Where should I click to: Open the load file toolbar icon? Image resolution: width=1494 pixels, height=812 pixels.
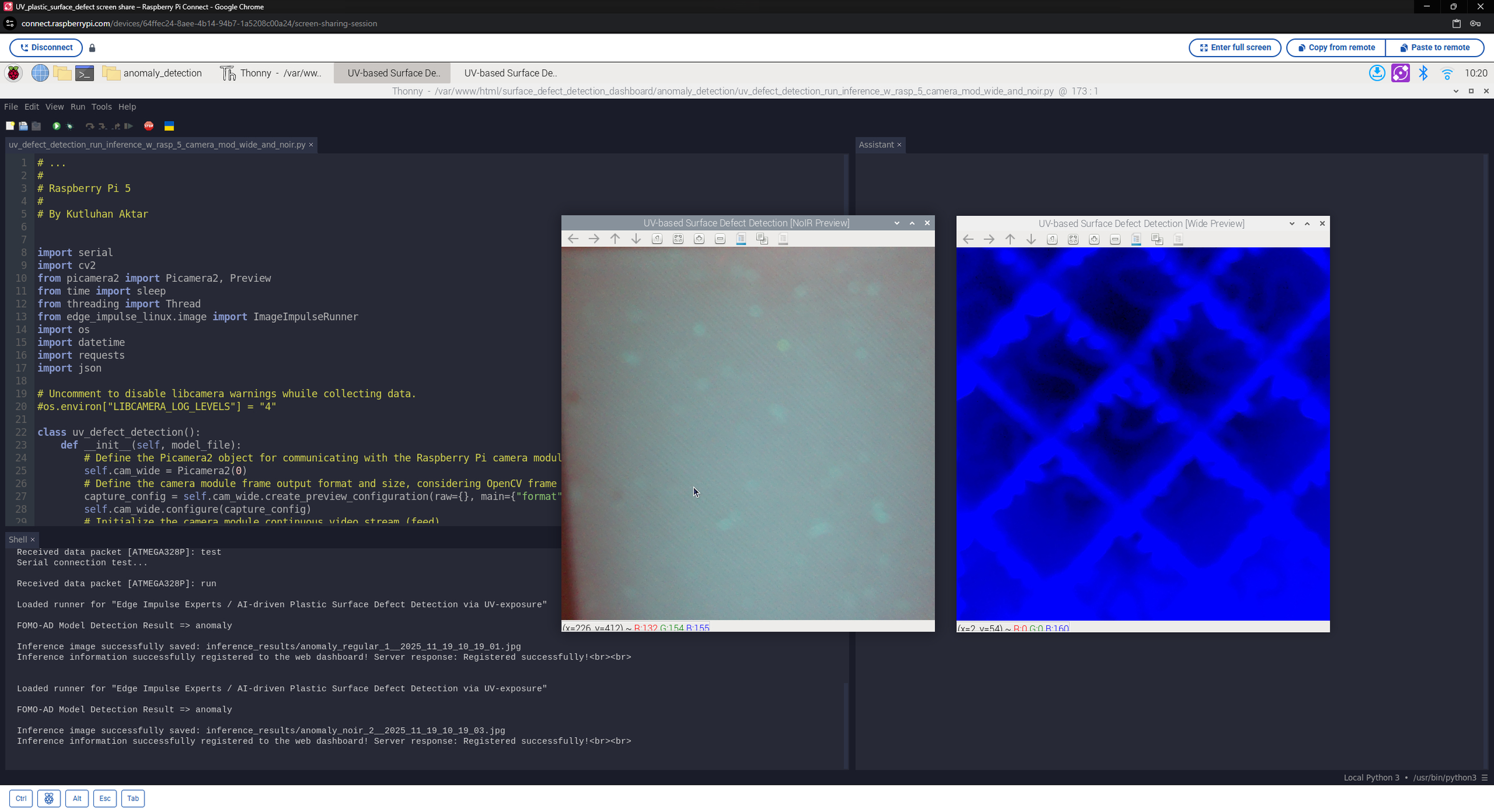click(23, 126)
